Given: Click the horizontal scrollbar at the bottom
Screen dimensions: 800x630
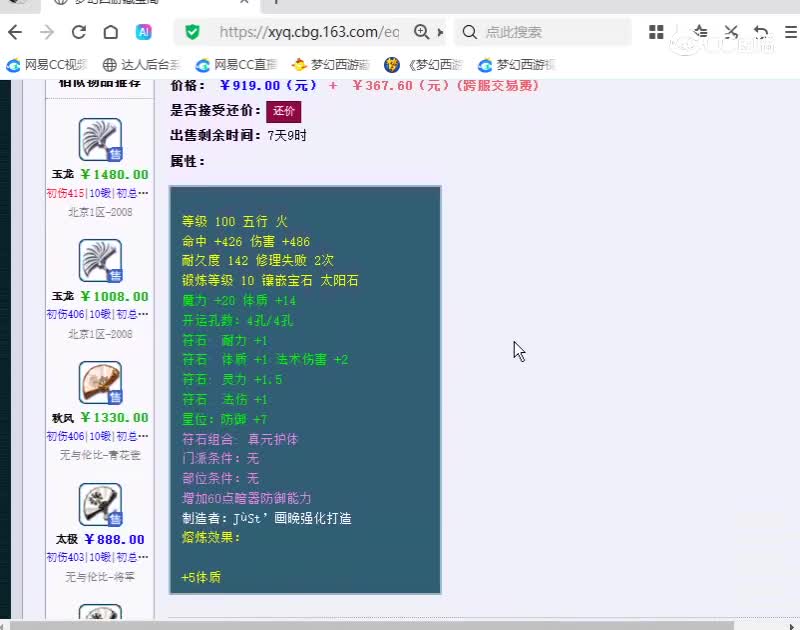Looking at the screenshot, I should [x=371, y=625].
